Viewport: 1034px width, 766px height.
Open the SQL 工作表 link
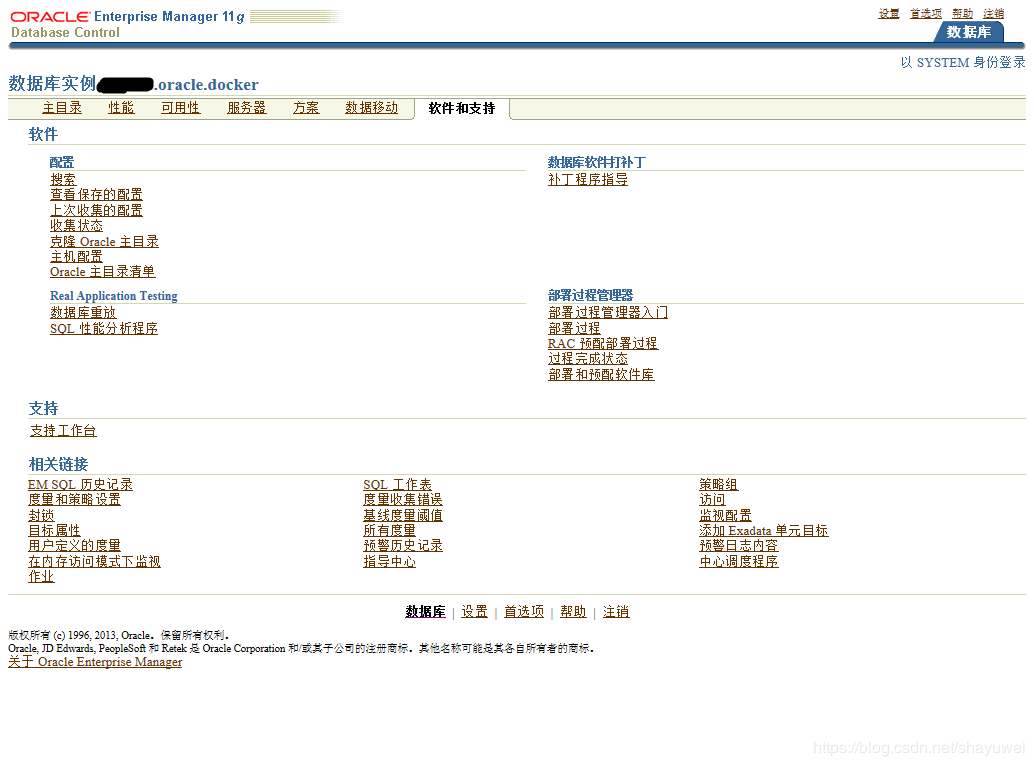tap(398, 485)
